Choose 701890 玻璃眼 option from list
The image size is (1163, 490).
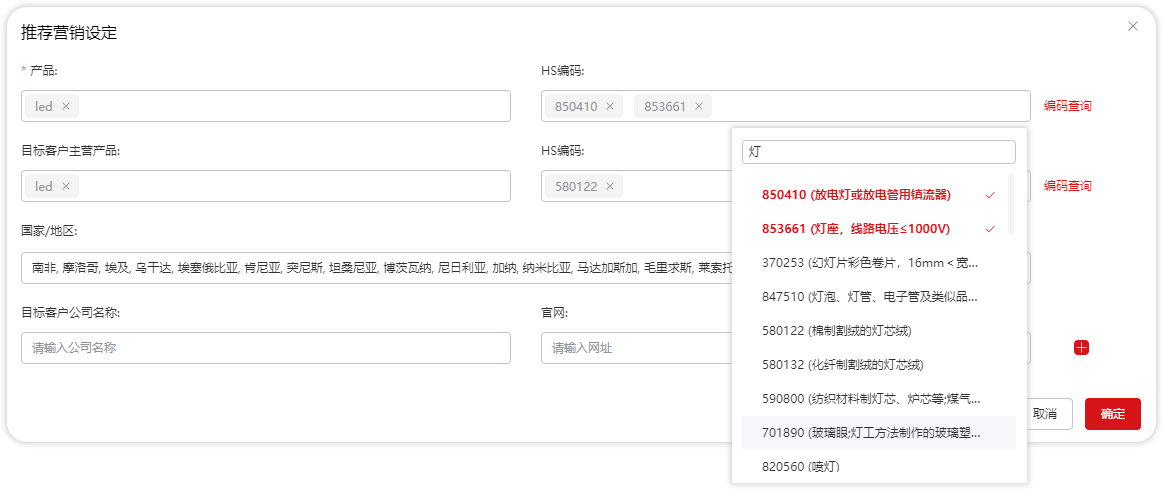tap(870, 433)
